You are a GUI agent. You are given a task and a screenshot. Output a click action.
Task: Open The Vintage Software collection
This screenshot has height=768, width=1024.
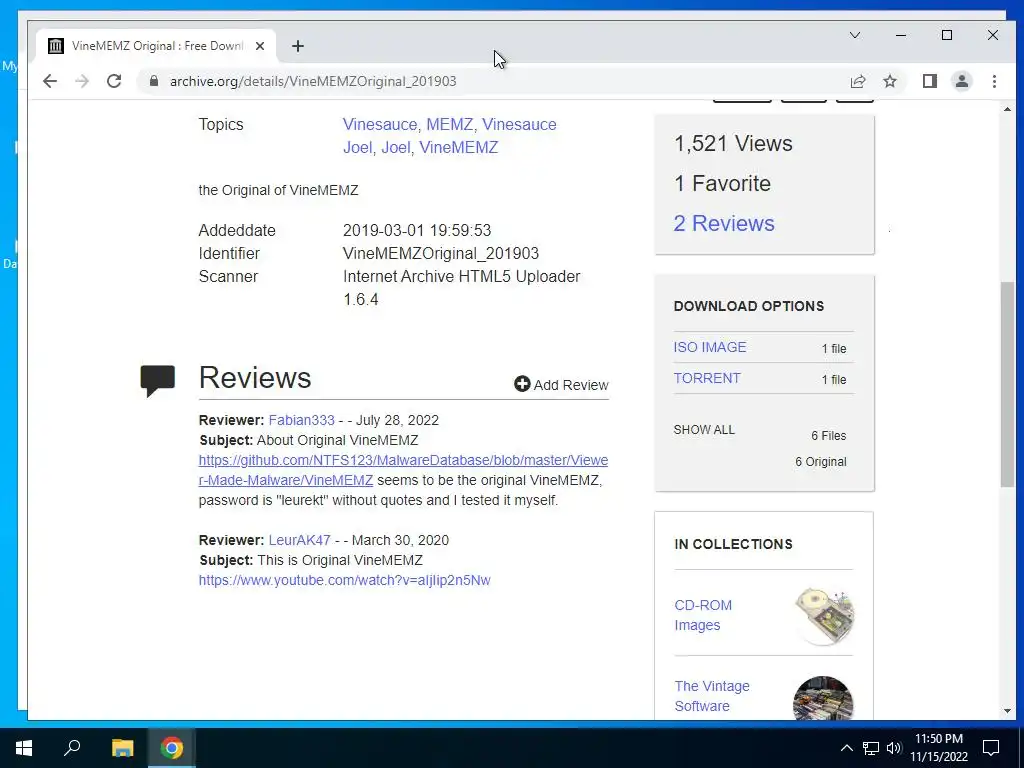(x=712, y=696)
